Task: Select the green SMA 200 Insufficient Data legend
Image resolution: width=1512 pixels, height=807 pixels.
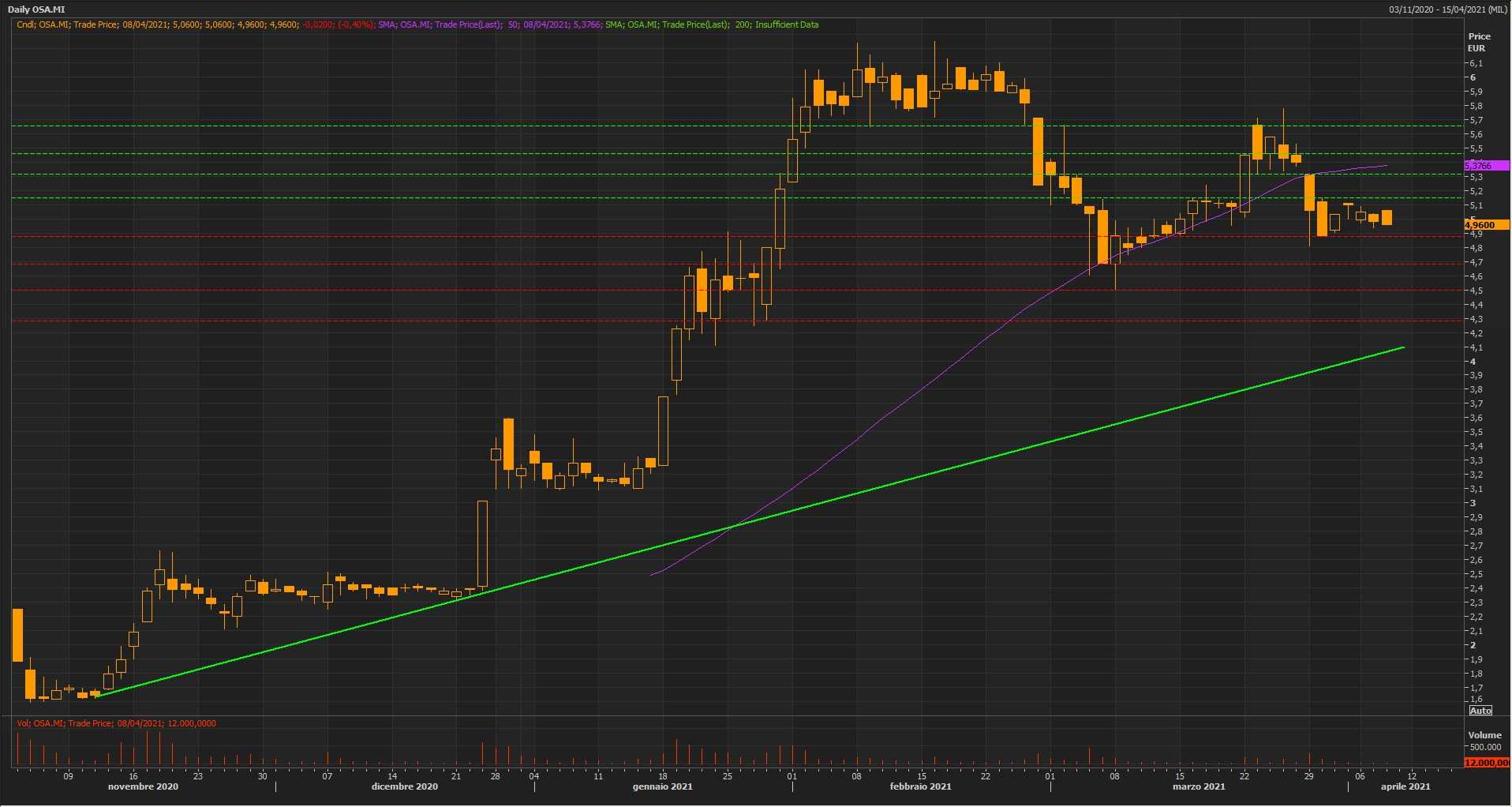Action: [711, 24]
